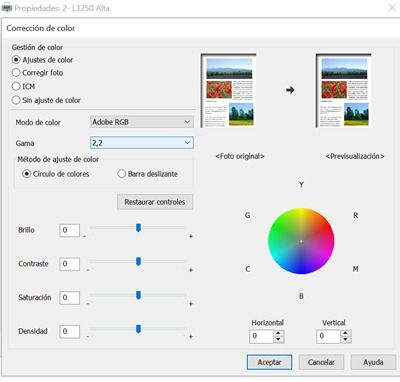Confirm with the Aceptar button
The width and height of the screenshot is (400, 382).
tap(269, 362)
